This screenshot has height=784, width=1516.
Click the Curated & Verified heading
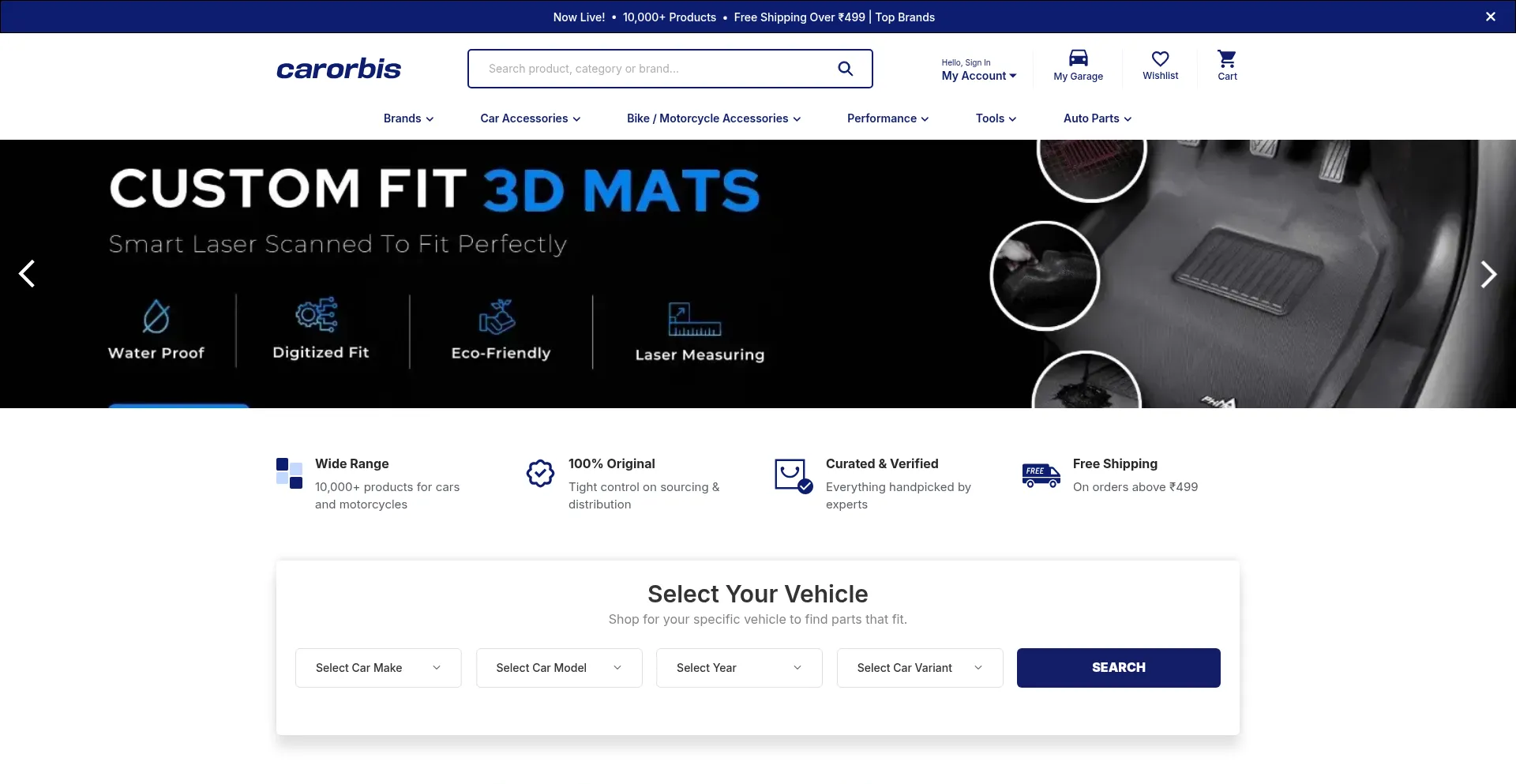(x=882, y=463)
